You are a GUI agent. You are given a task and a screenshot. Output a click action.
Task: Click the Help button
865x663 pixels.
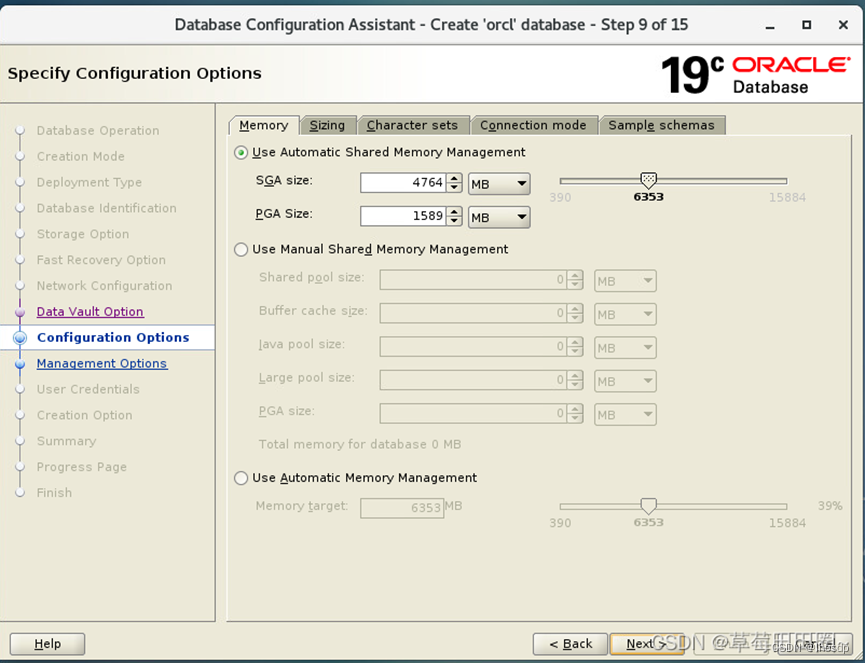[47, 644]
